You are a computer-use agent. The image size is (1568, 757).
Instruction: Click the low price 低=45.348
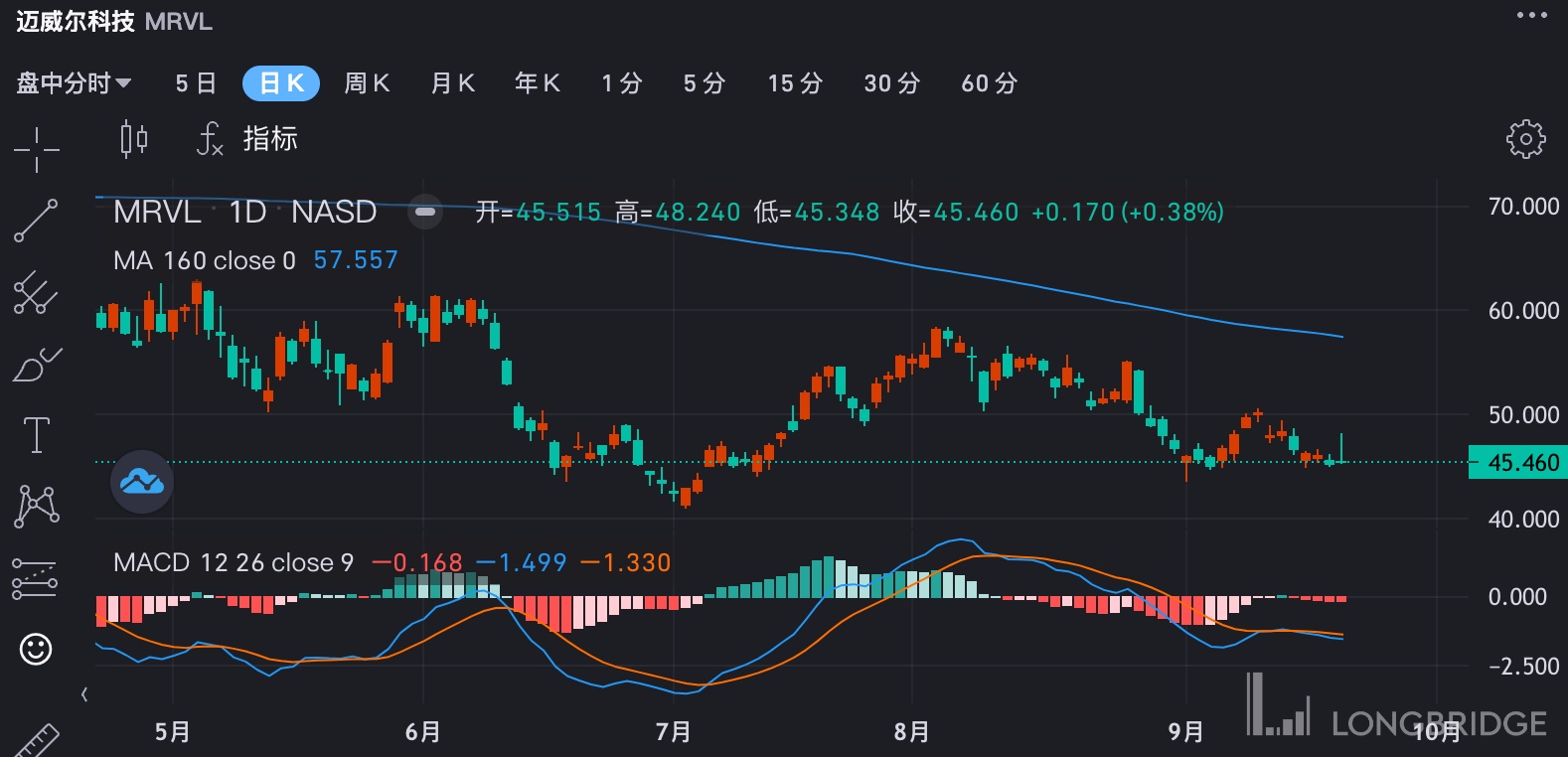(817, 212)
